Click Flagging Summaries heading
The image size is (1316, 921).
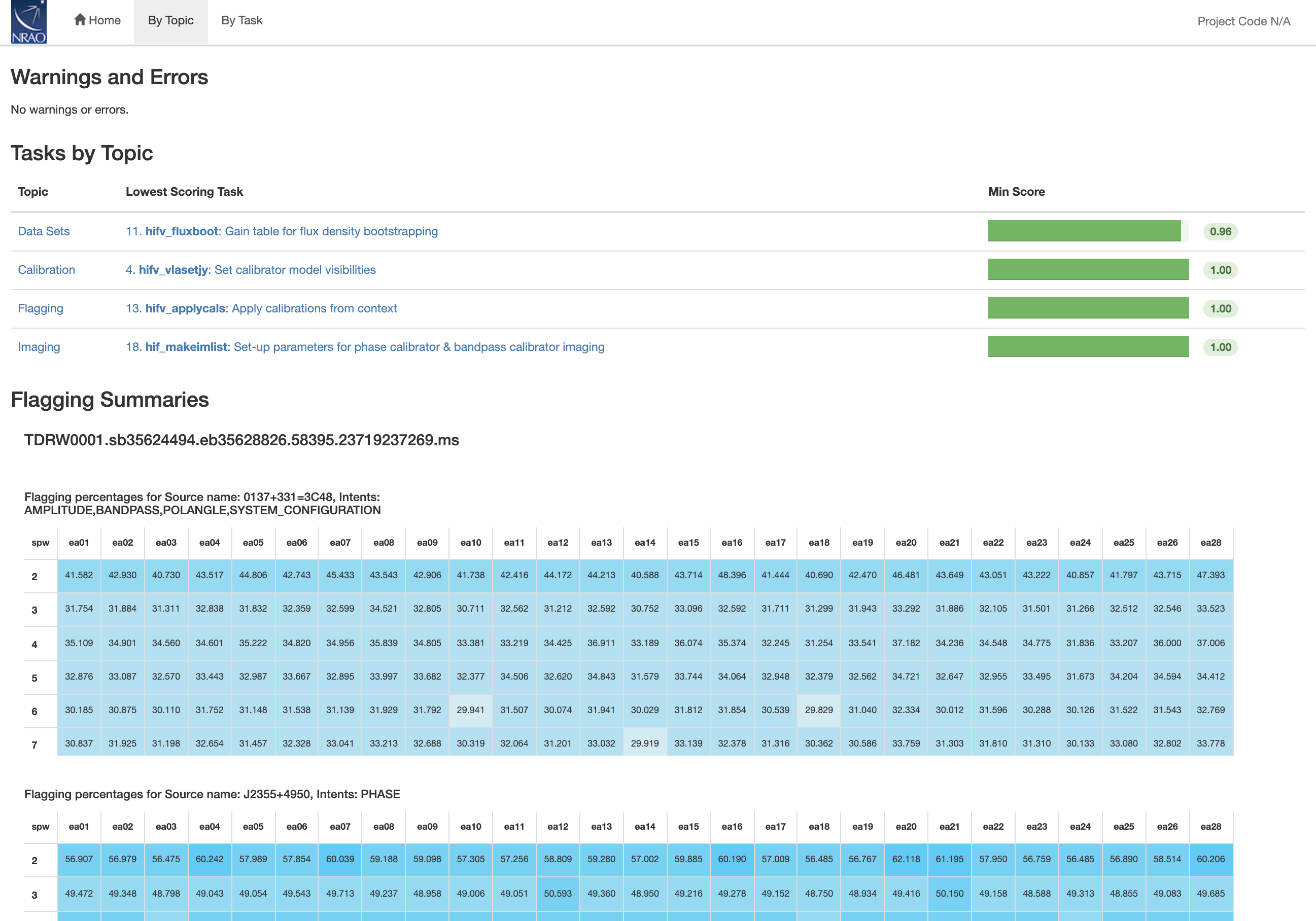(x=110, y=400)
